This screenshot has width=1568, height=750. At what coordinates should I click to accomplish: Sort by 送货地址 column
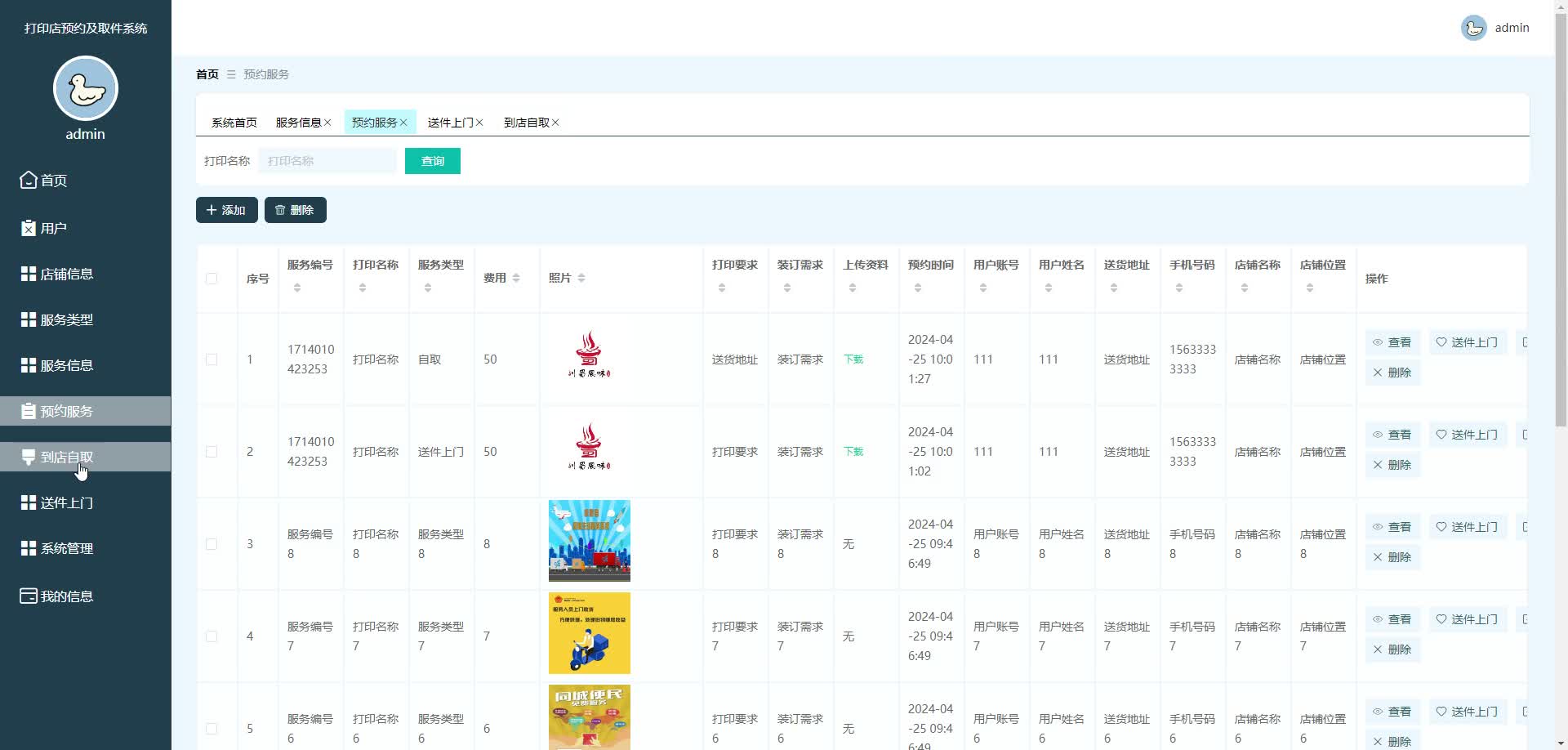pyautogui.click(x=1114, y=288)
